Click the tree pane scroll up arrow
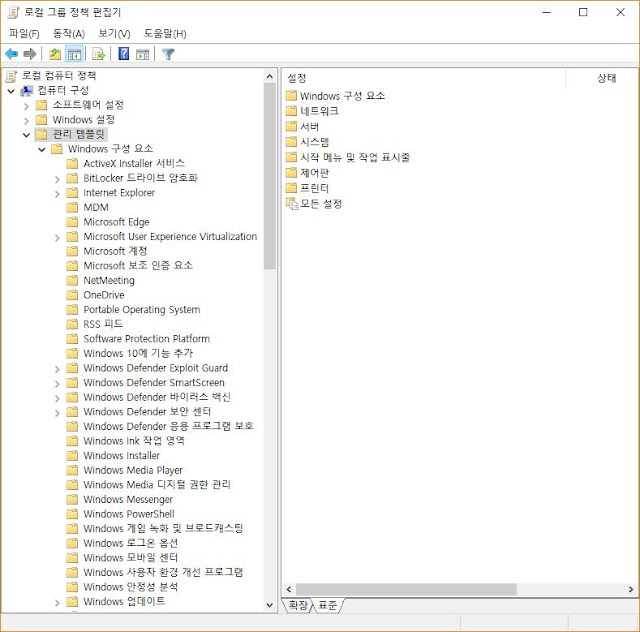640x632 pixels. 269,76
